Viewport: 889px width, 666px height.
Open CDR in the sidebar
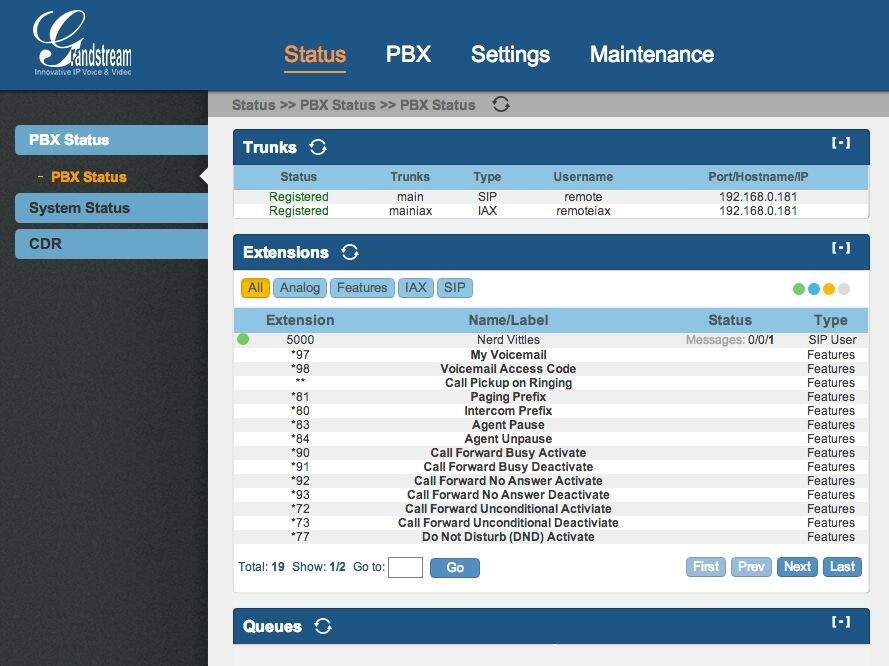coord(112,244)
